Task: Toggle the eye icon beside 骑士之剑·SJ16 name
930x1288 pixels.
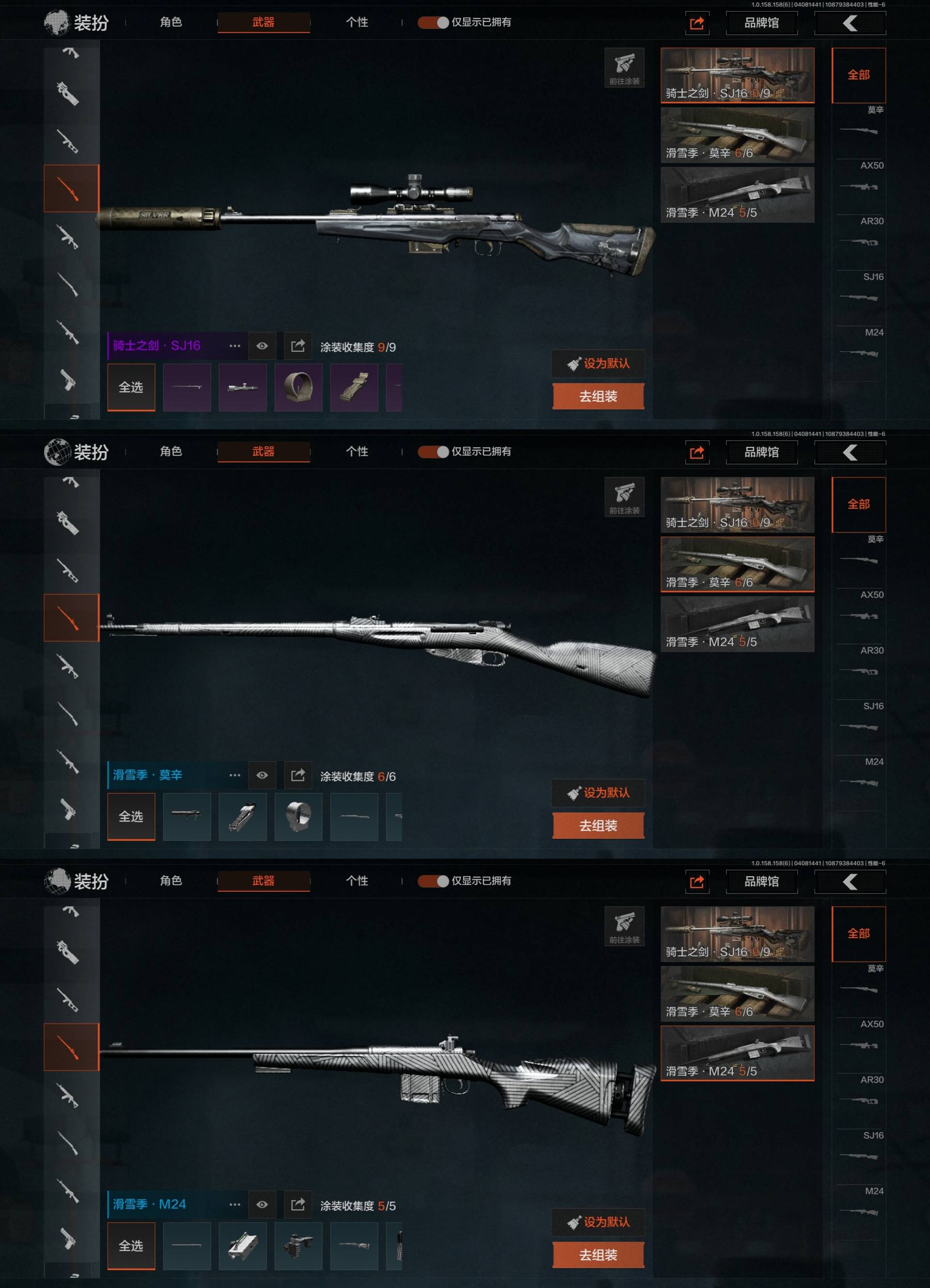Action: pyautogui.click(x=262, y=346)
